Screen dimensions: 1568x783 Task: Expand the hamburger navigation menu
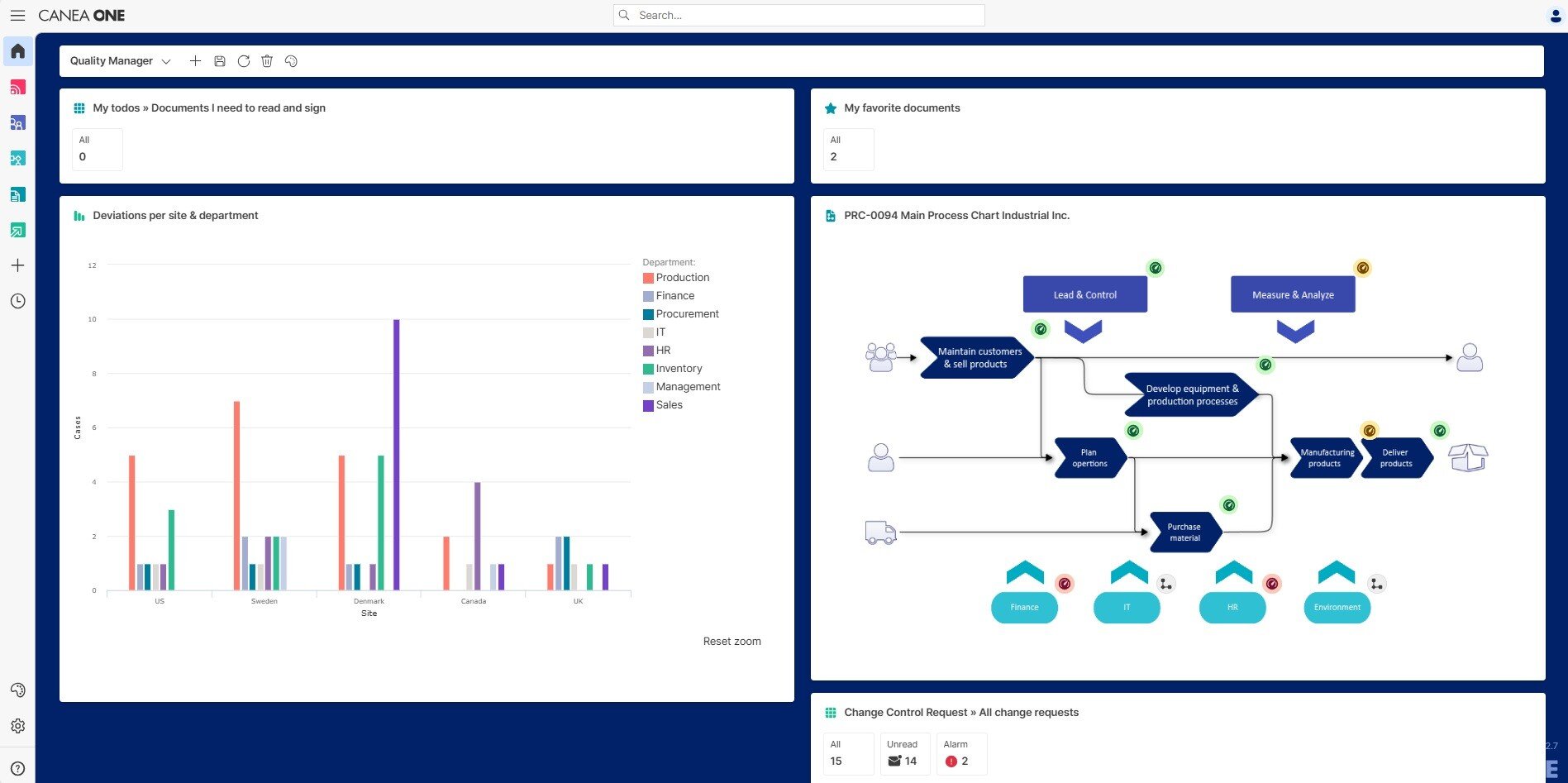(x=17, y=15)
